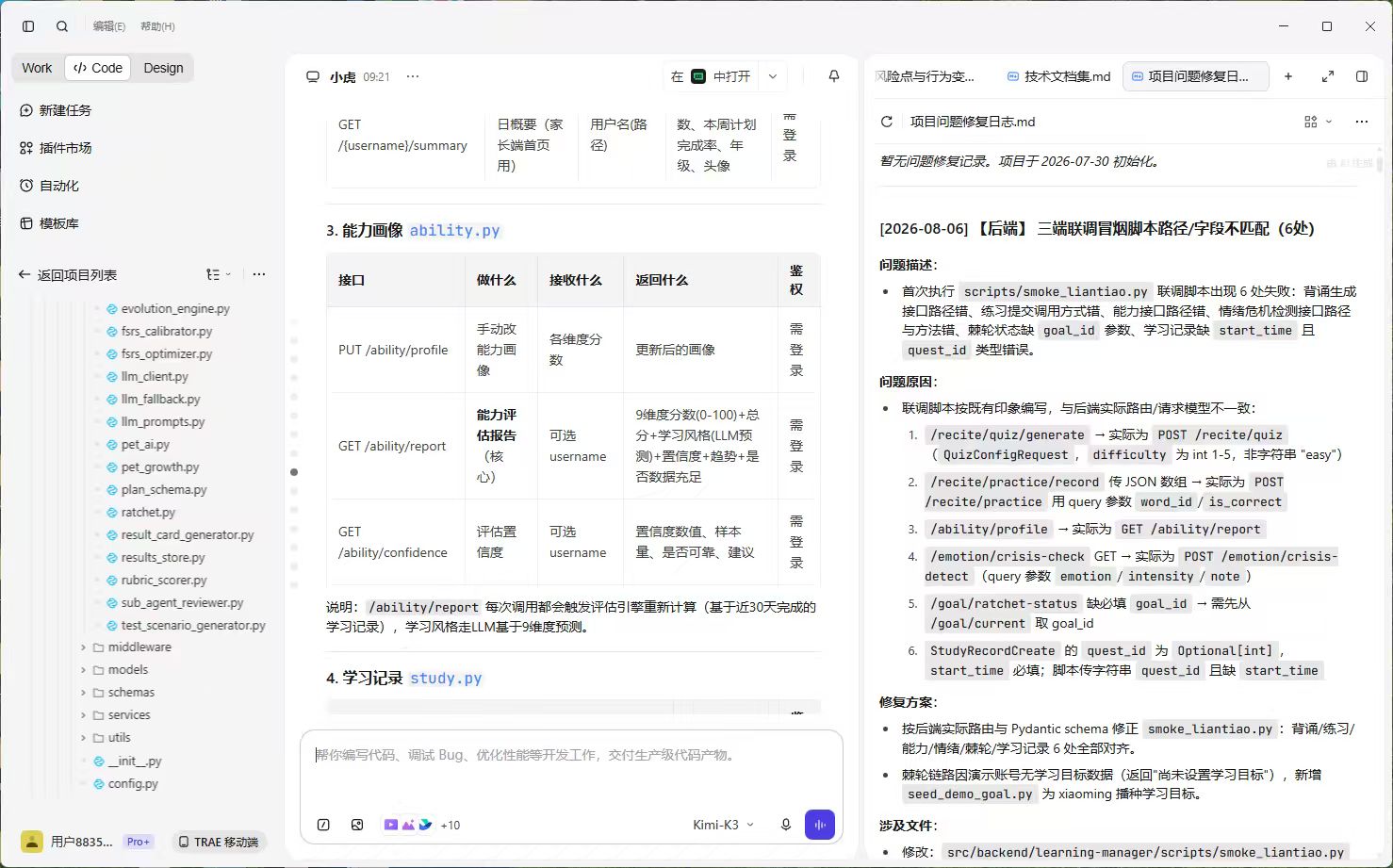
Task: Click the Pro+ subscription badge
Action: 139,842
